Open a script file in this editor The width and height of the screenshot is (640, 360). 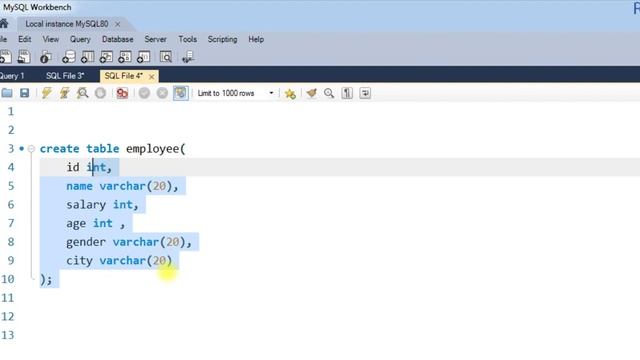[x=7, y=93]
